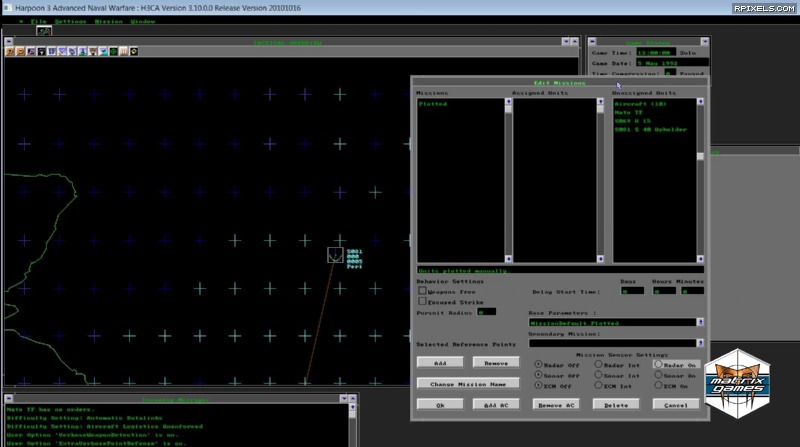Viewport: 800px width, 447px height.
Task: Enable the Focused Strike checkbox
Action: tap(422, 301)
